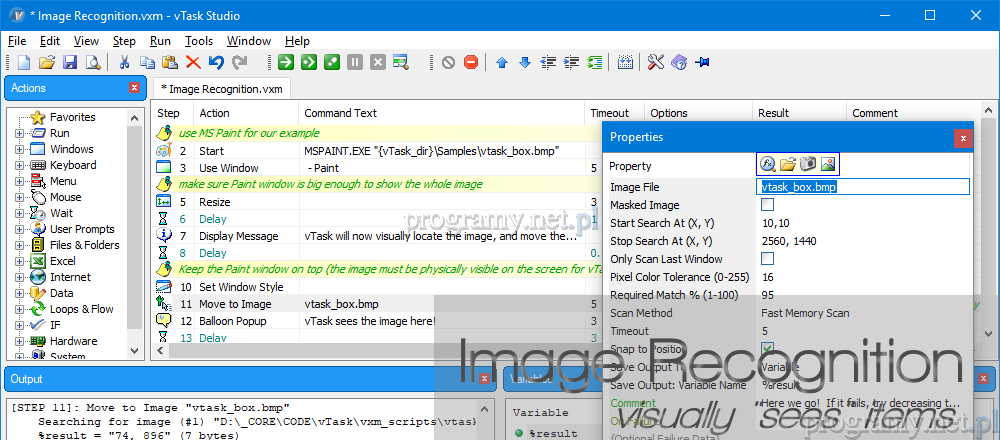Click the Cut scissors icon
Image resolution: width=1000 pixels, height=440 pixels.
[x=125, y=63]
